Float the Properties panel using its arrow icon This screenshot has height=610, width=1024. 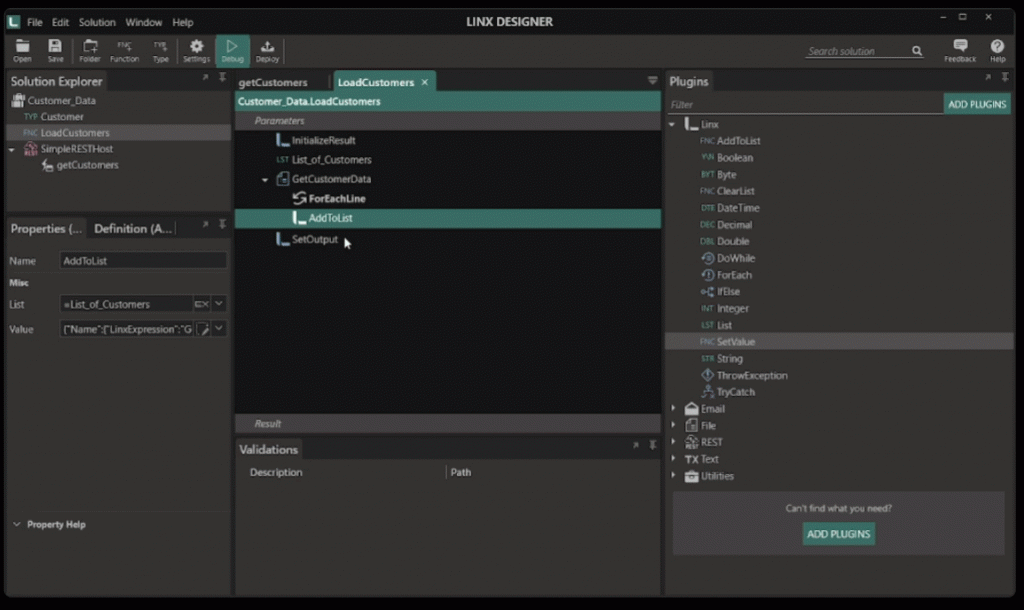(205, 224)
